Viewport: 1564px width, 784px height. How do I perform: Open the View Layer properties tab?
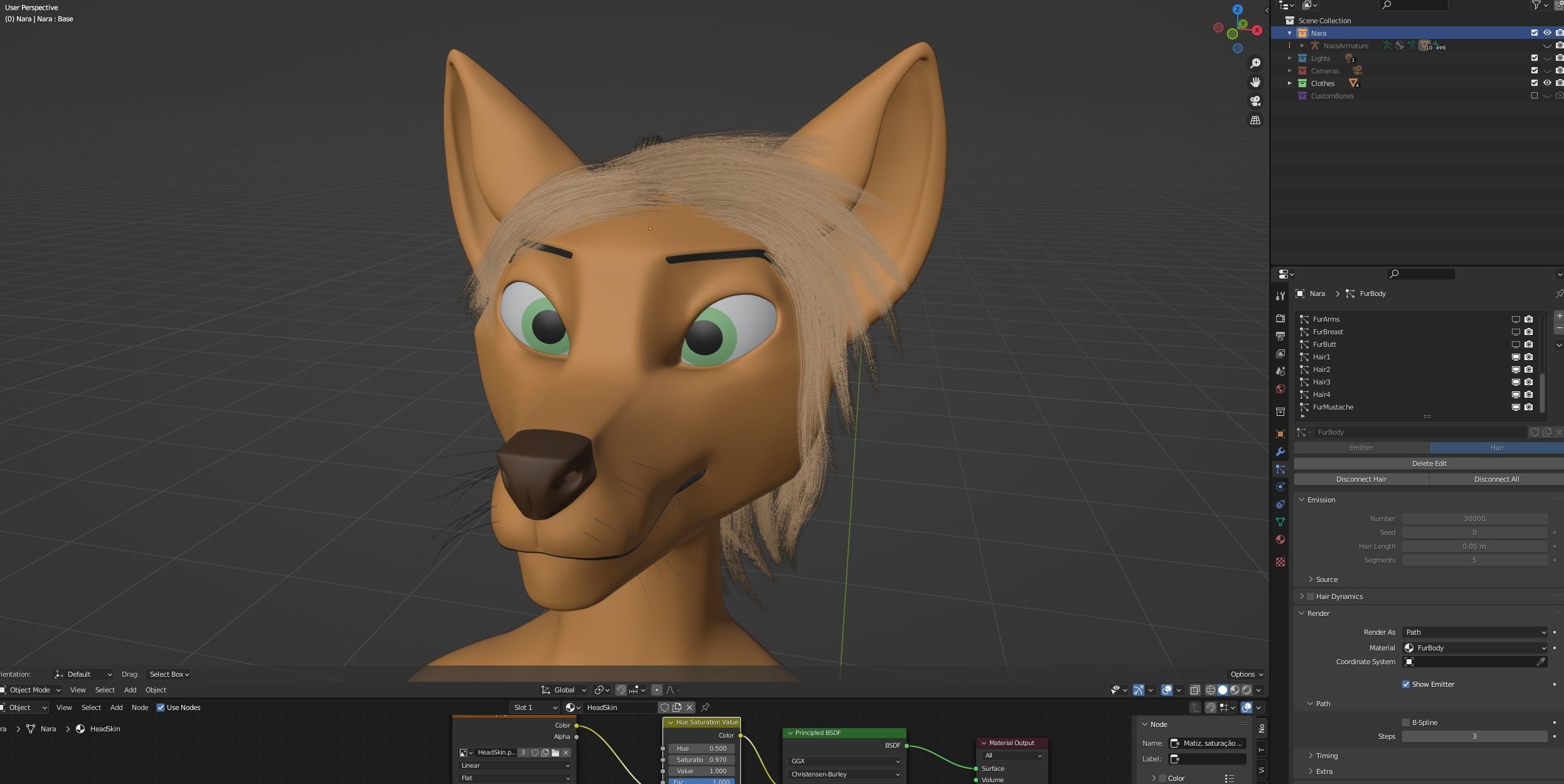tap(1280, 354)
